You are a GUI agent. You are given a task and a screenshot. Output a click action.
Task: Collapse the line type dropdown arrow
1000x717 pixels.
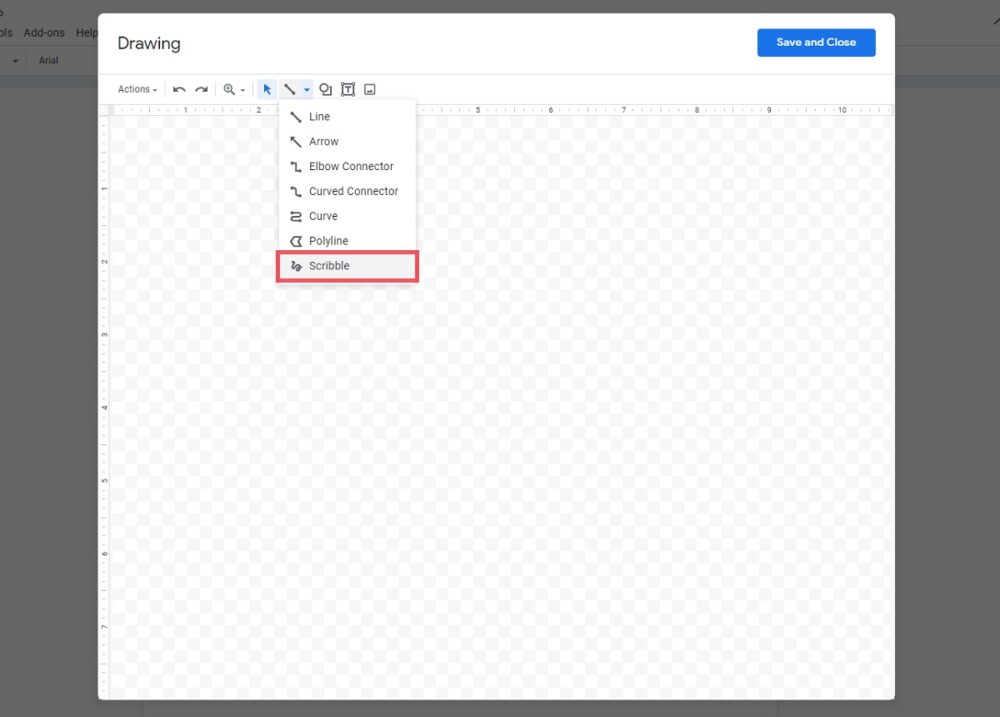point(307,90)
